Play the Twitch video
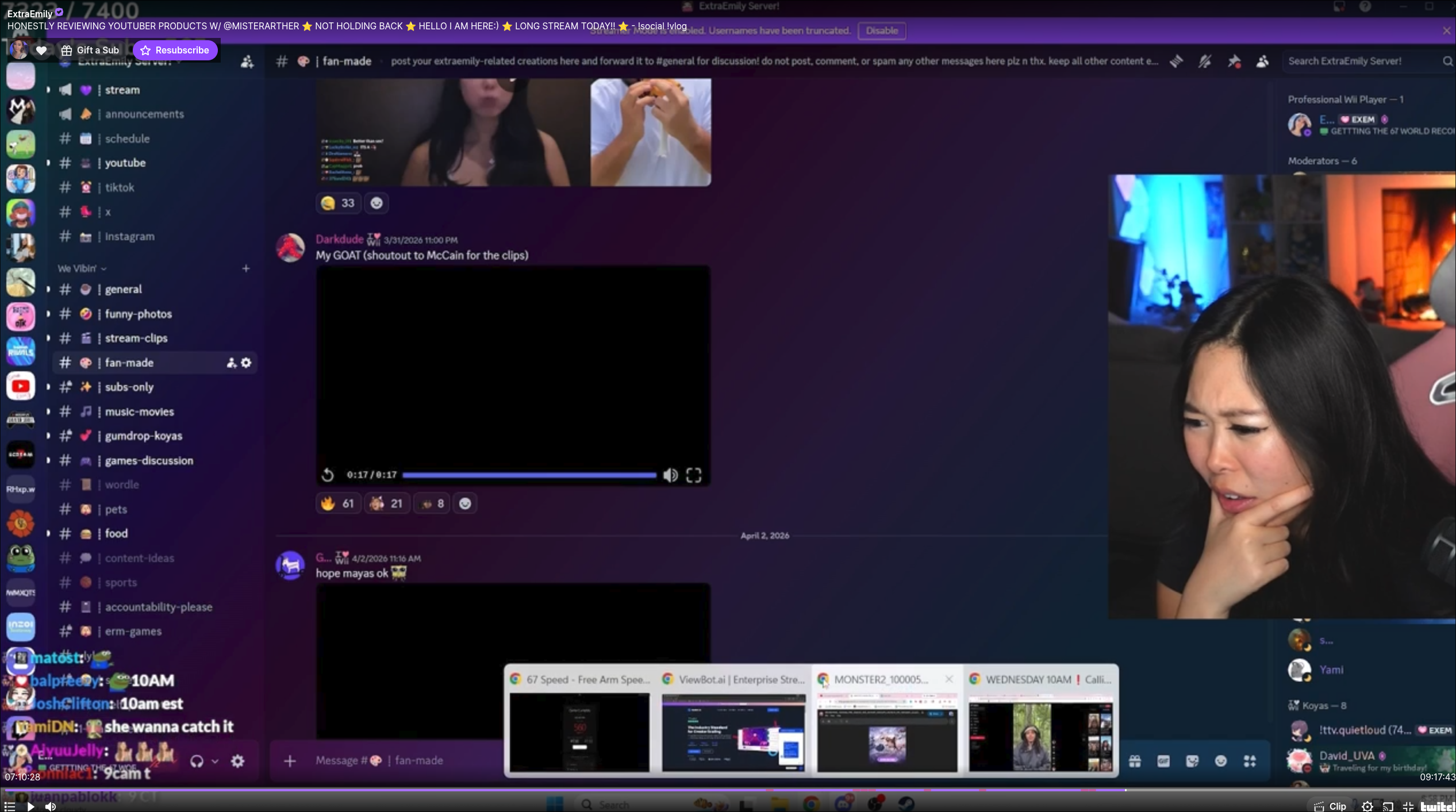Image resolution: width=1456 pixels, height=812 pixels. coord(30,806)
